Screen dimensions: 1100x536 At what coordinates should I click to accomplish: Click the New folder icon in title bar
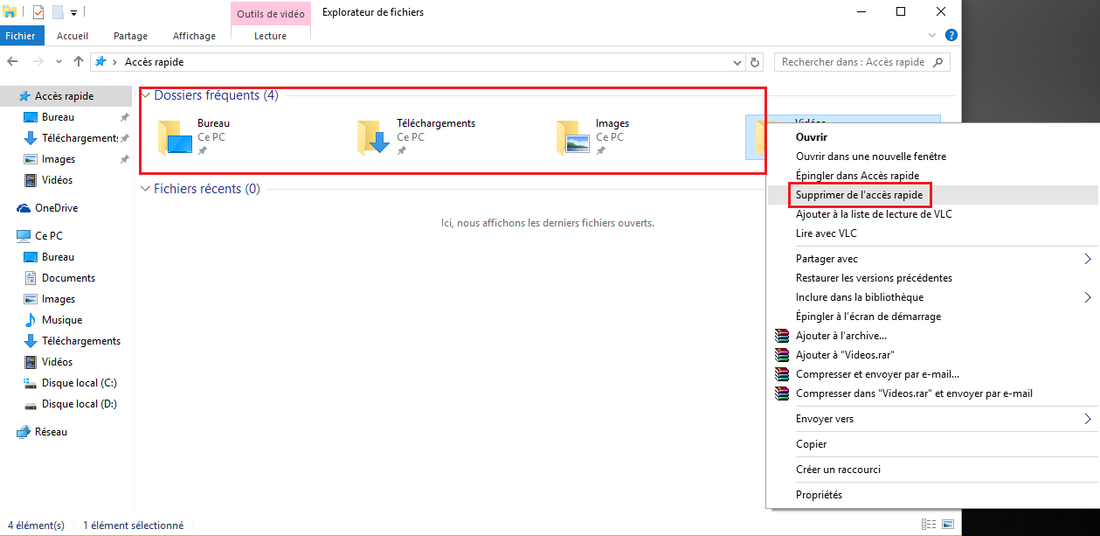pos(58,12)
